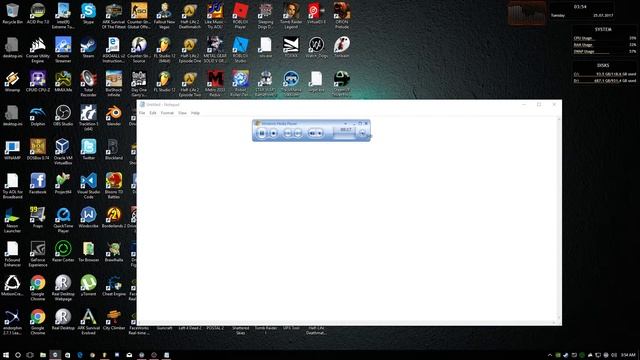Image resolution: width=640 pixels, height=360 pixels.
Task: Click the taskbar clock showing 3:54 AM
Action: (x=628, y=355)
